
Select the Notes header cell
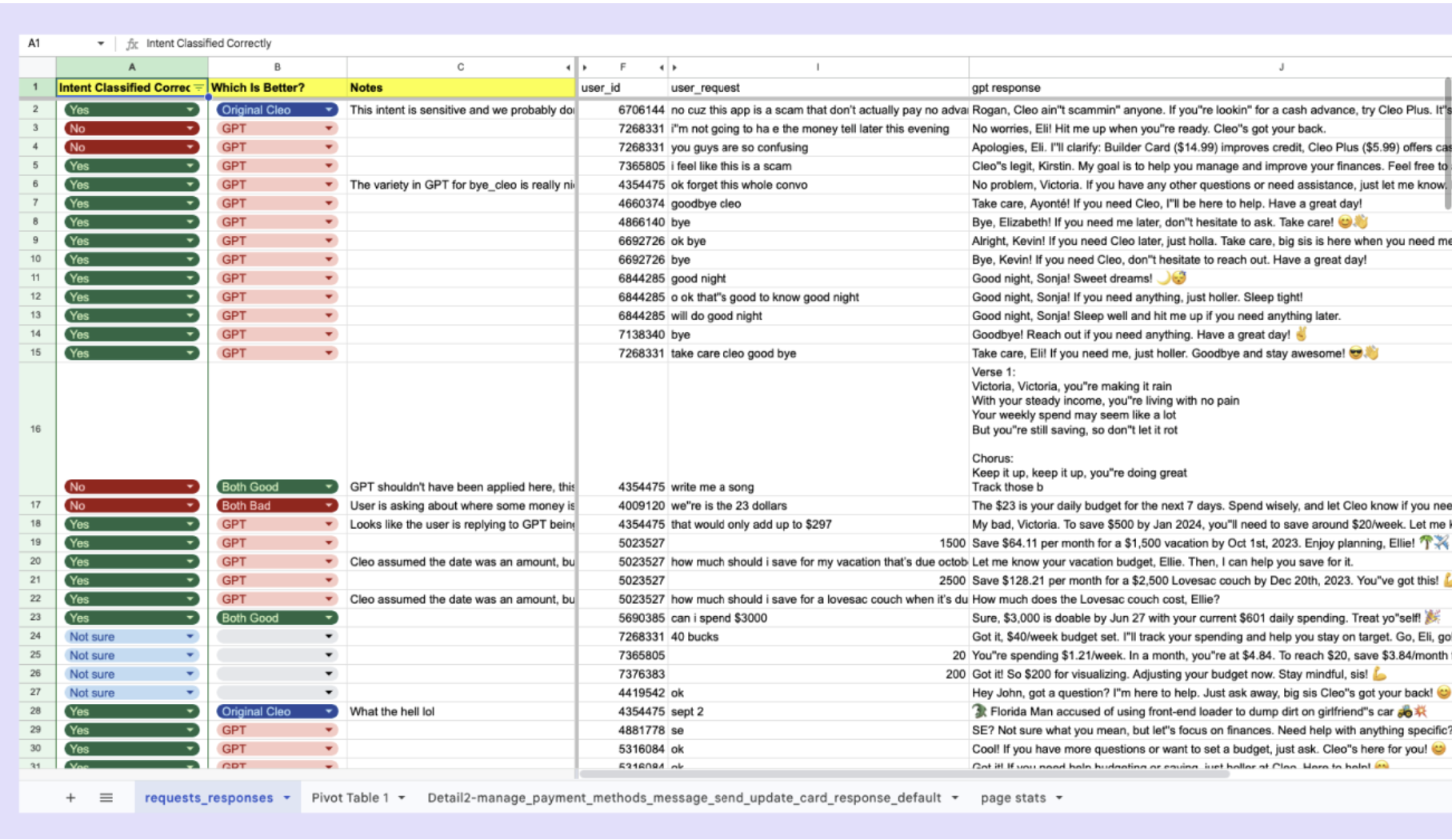point(461,88)
